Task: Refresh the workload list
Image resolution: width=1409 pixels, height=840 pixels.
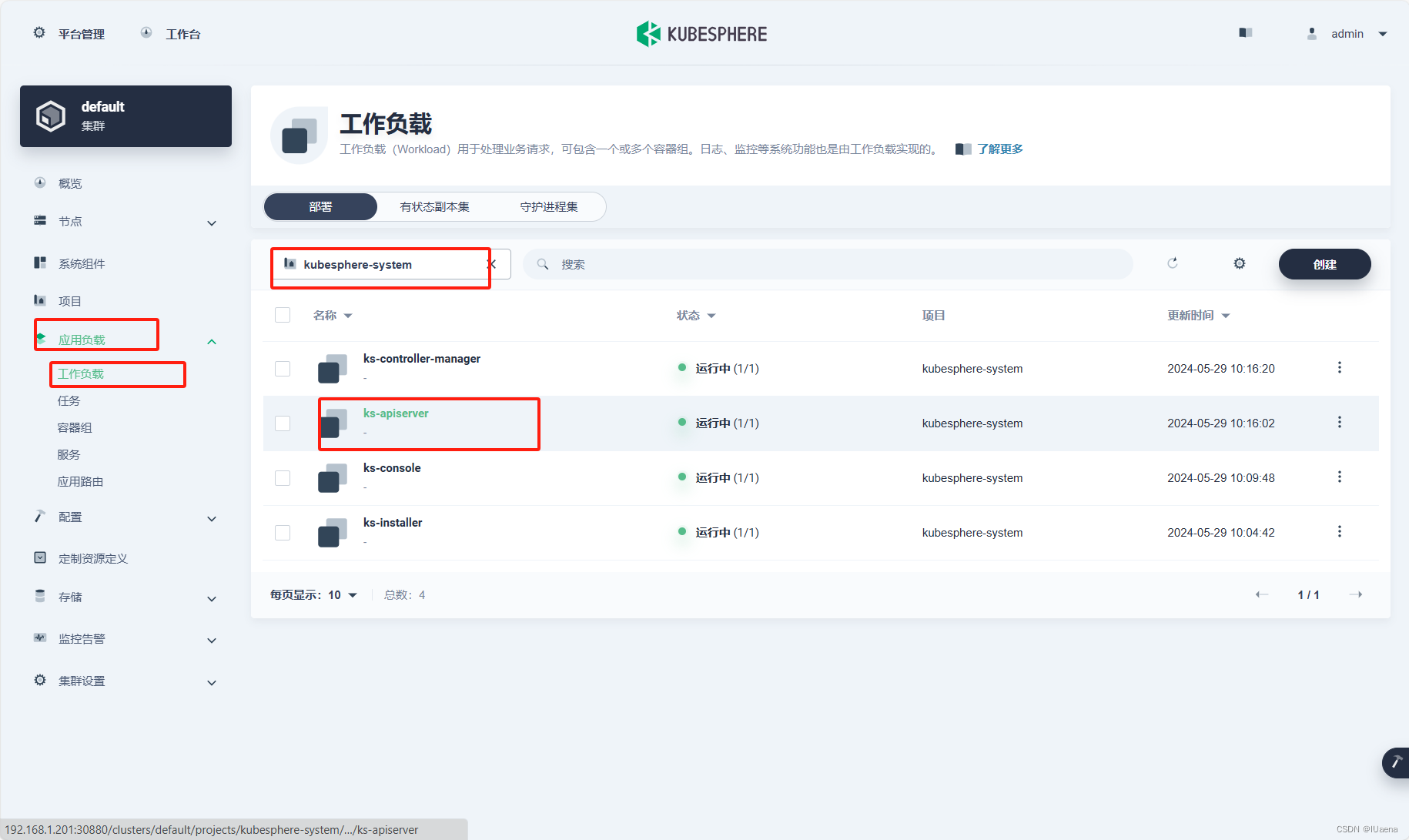Action: click(x=1173, y=263)
